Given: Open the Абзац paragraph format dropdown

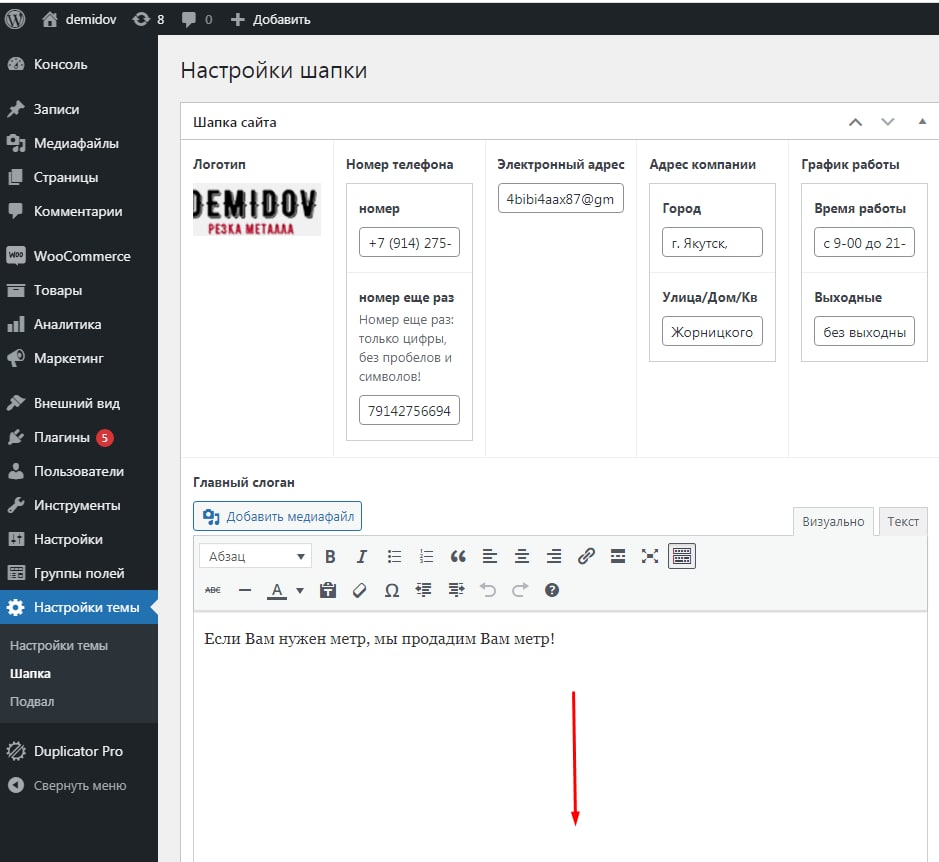Looking at the screenshot, I should 256,556.
